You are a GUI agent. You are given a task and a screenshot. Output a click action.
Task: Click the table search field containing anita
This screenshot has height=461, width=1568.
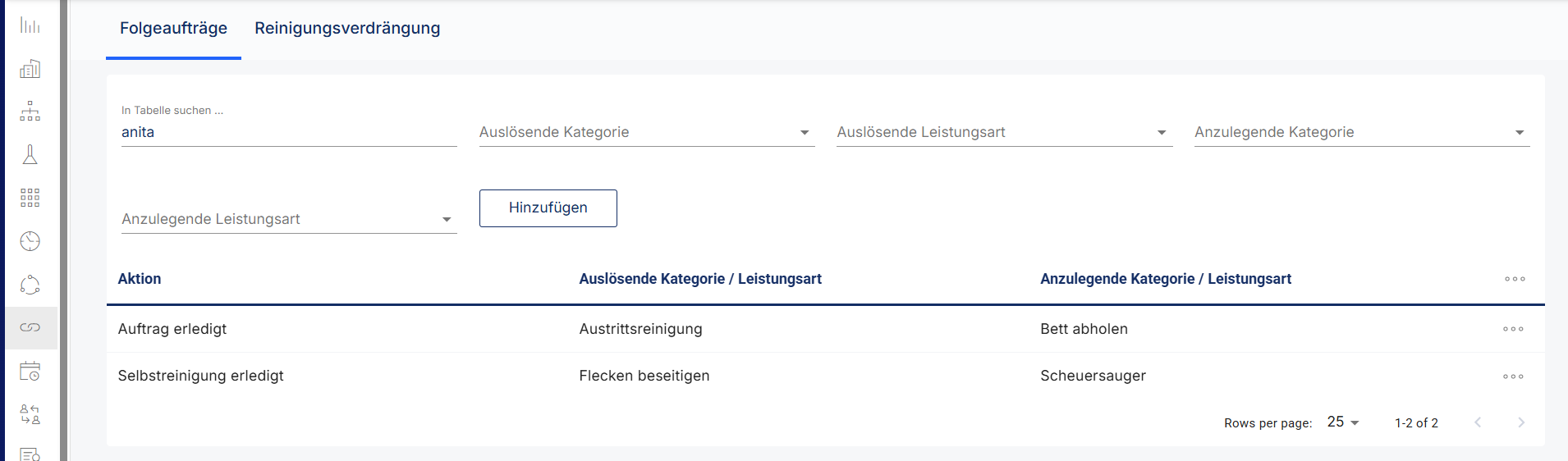click(x=288, y=132)
